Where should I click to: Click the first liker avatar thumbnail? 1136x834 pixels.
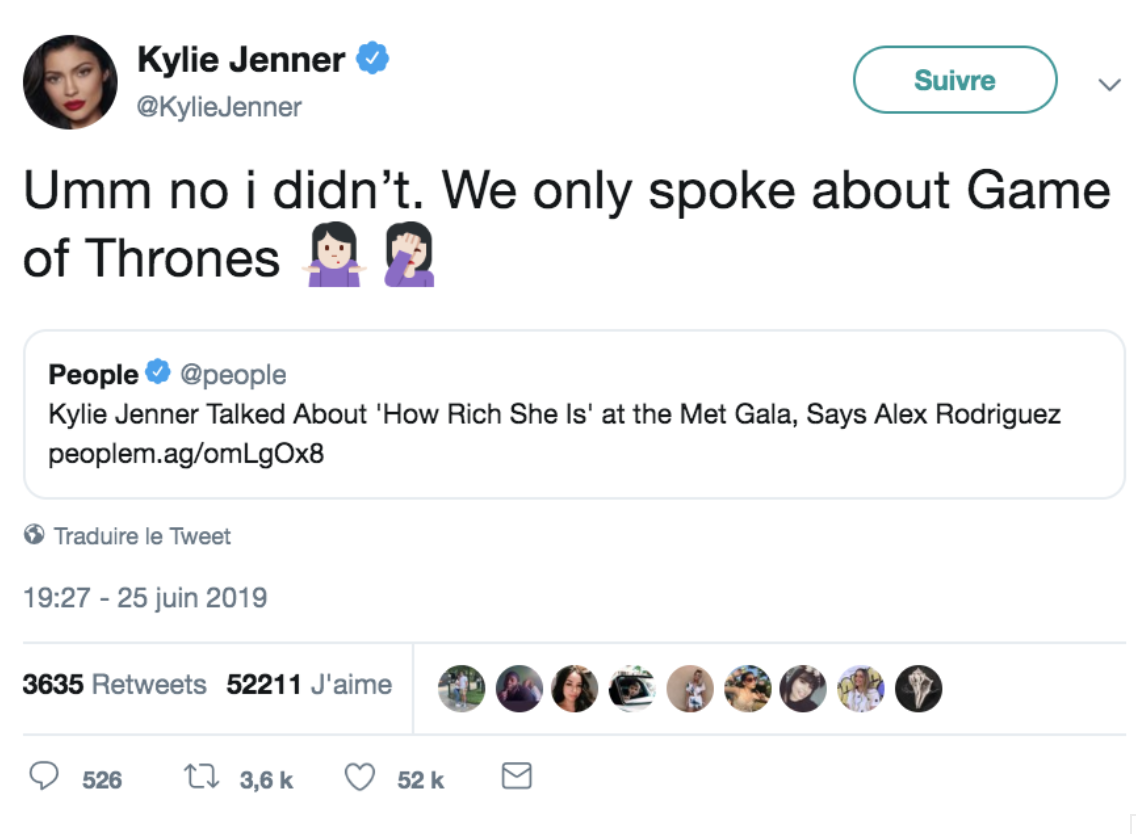[461, 689]
